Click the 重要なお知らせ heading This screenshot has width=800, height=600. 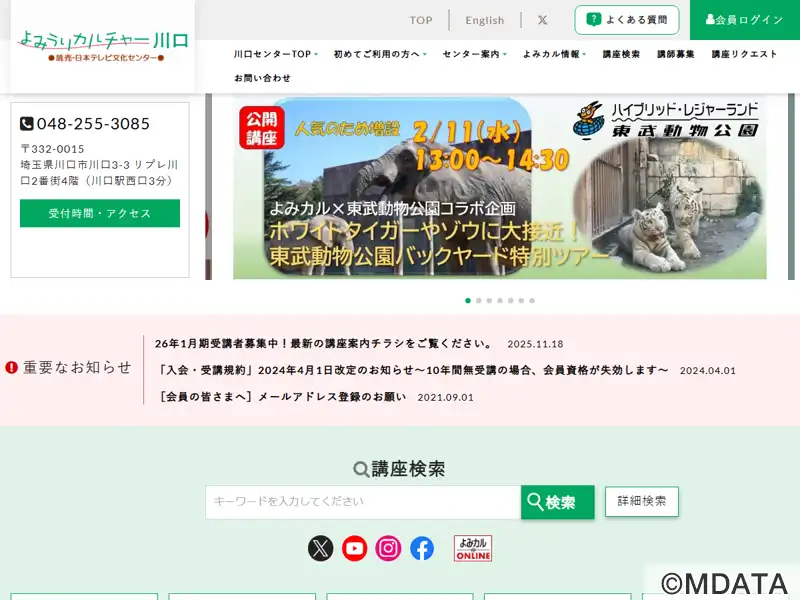(77, 367)
